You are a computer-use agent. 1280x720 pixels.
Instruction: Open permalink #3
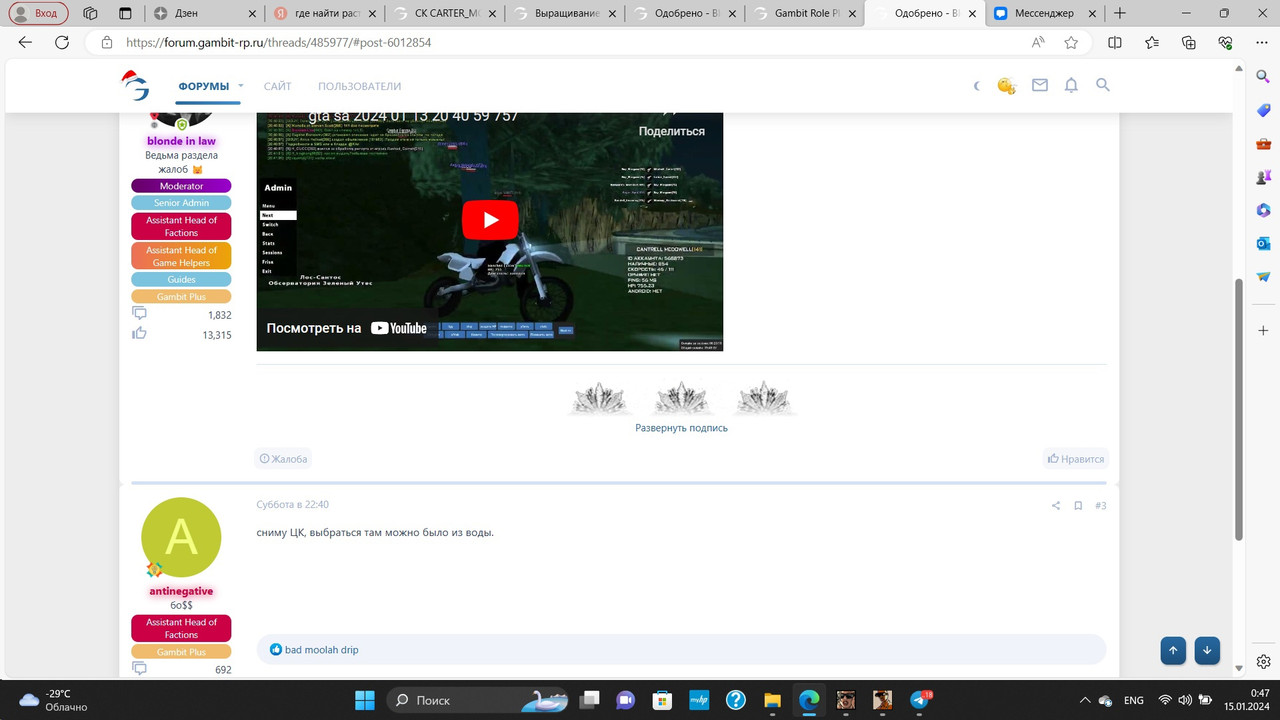click(x=1100, y=506)
